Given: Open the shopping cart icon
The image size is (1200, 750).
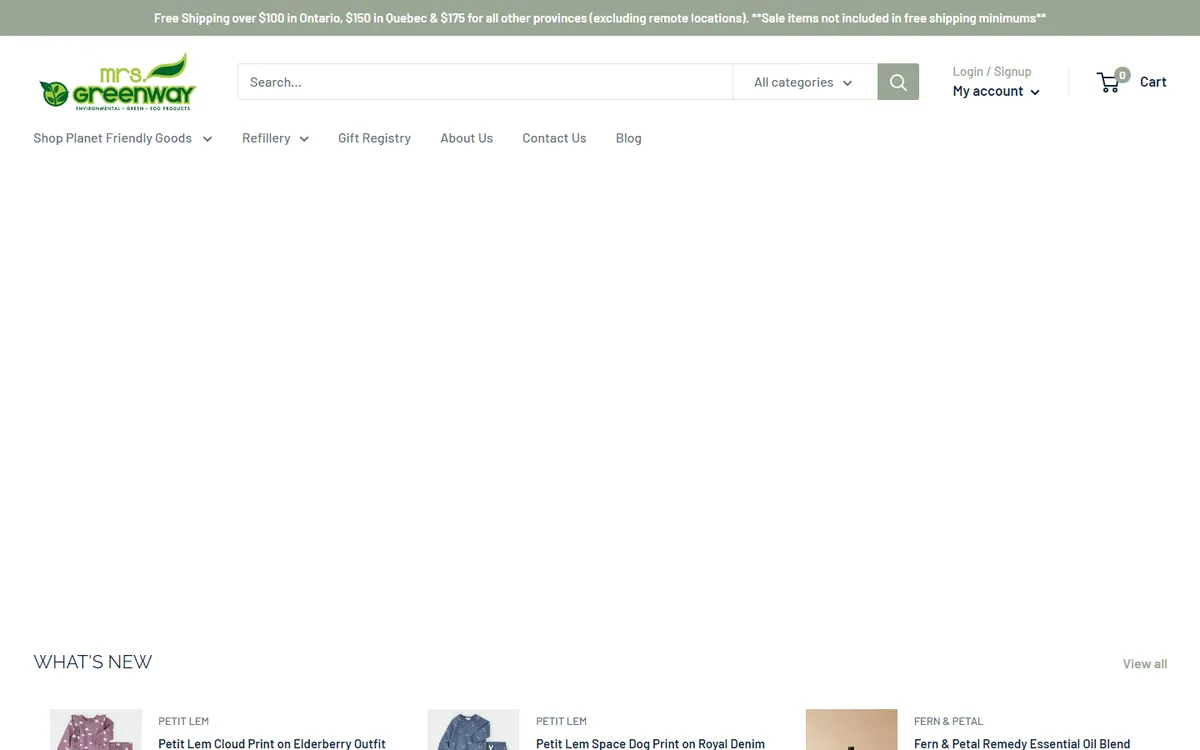Looking at the screenshot, I should (x=1109, y=83).
